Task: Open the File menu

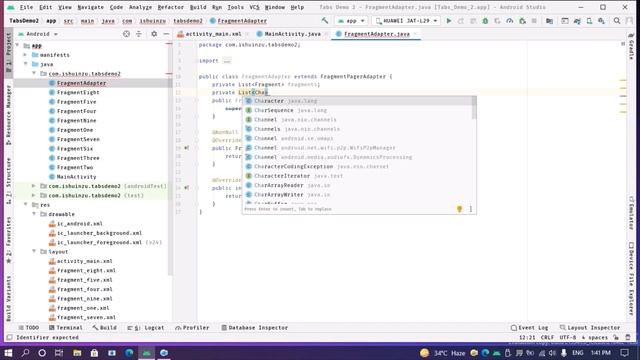Action: point(26,7)
